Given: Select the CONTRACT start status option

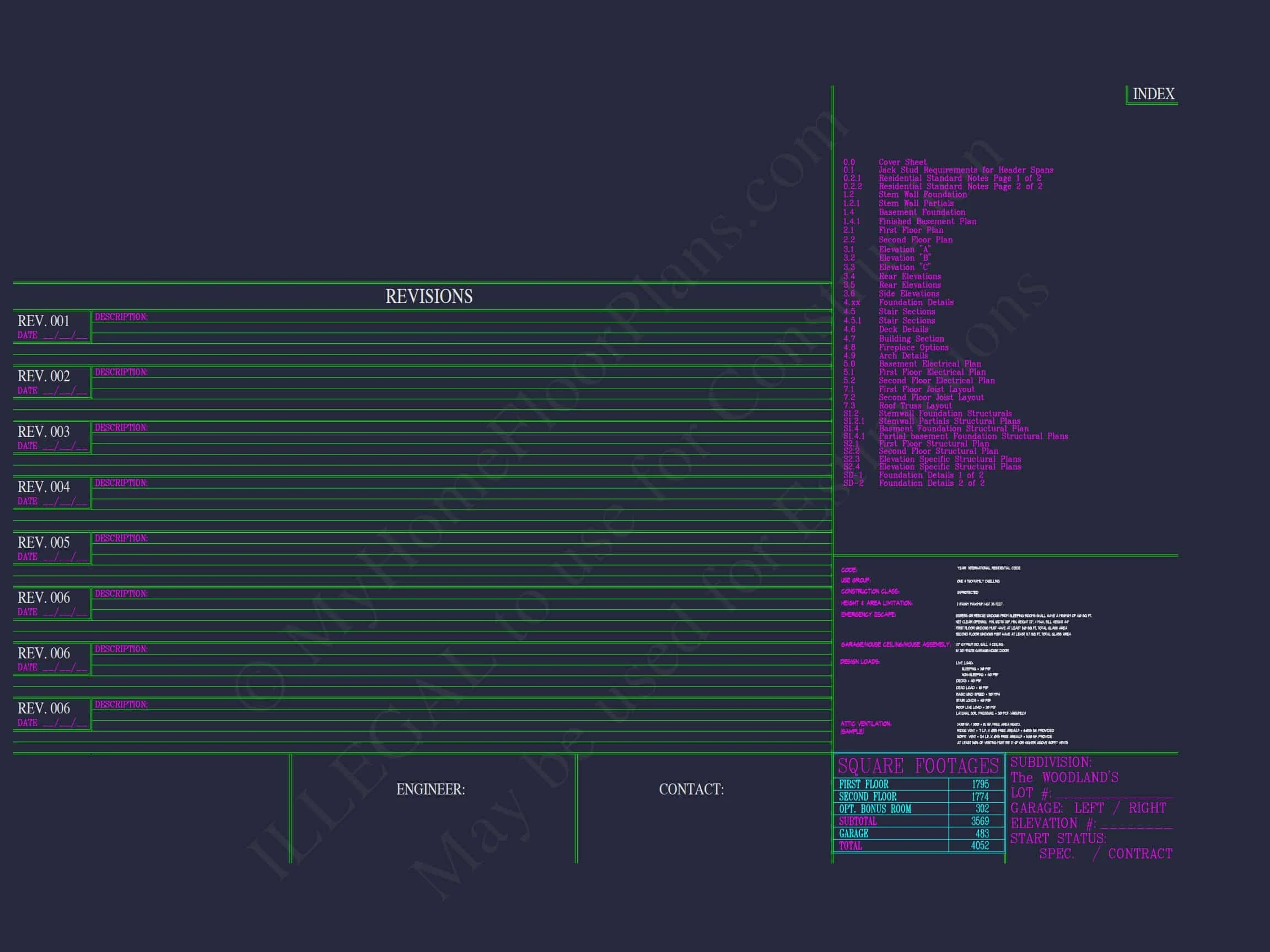Looking at the screenshot, I should 1140,854.
